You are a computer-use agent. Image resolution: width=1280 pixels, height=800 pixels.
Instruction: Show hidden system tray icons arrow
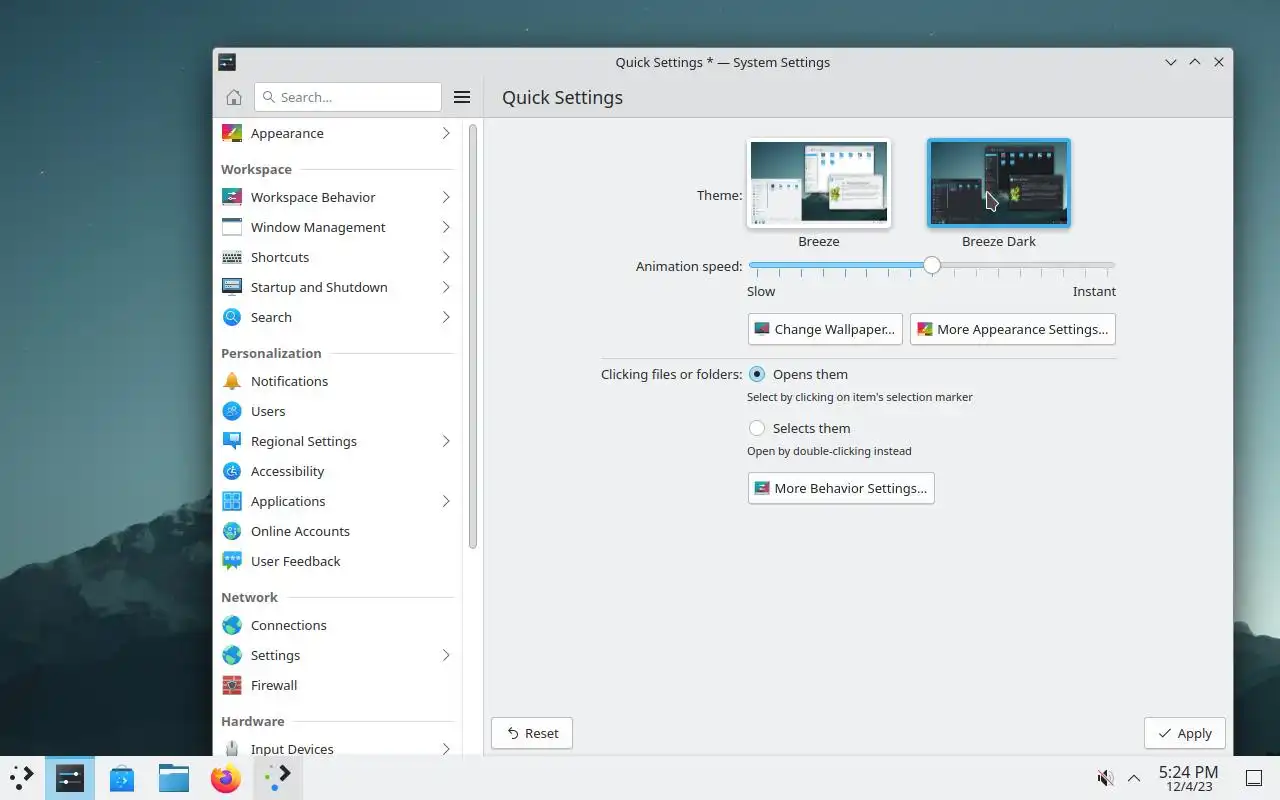pyautogui.click(x=1134, y=778)
